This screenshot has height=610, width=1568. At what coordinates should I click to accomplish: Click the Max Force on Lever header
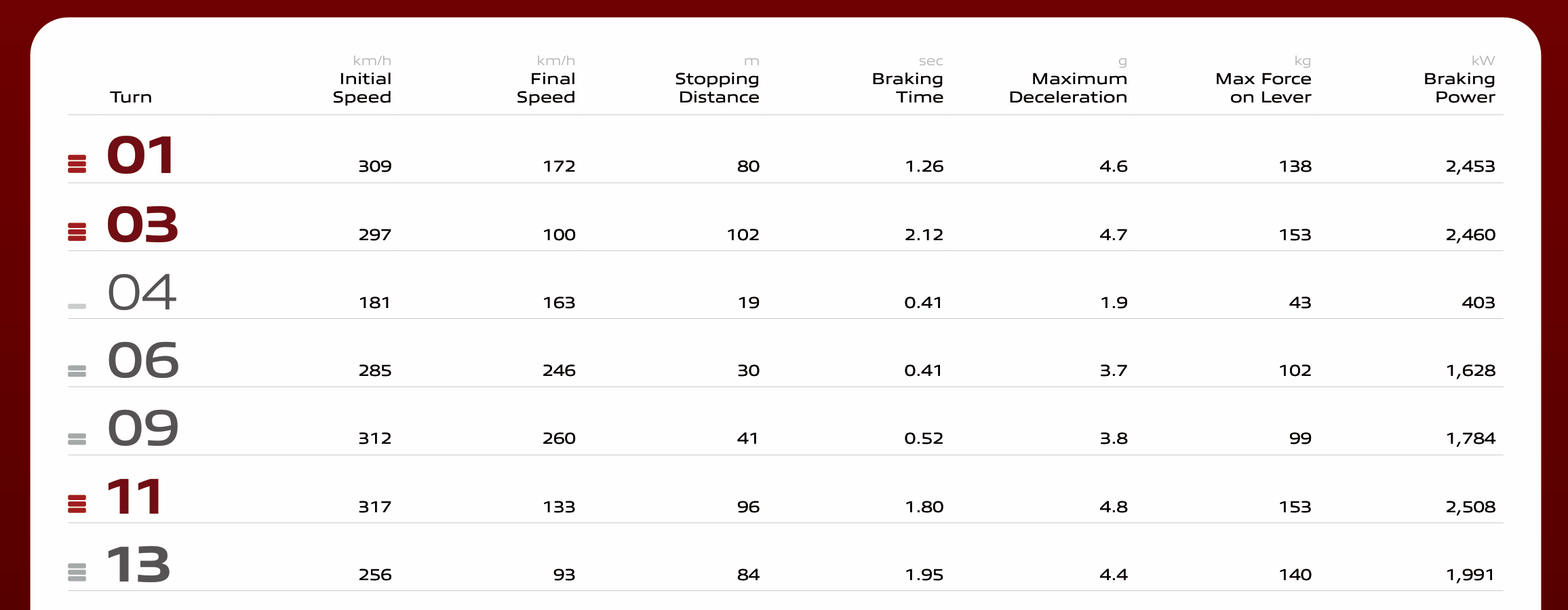1263,88
